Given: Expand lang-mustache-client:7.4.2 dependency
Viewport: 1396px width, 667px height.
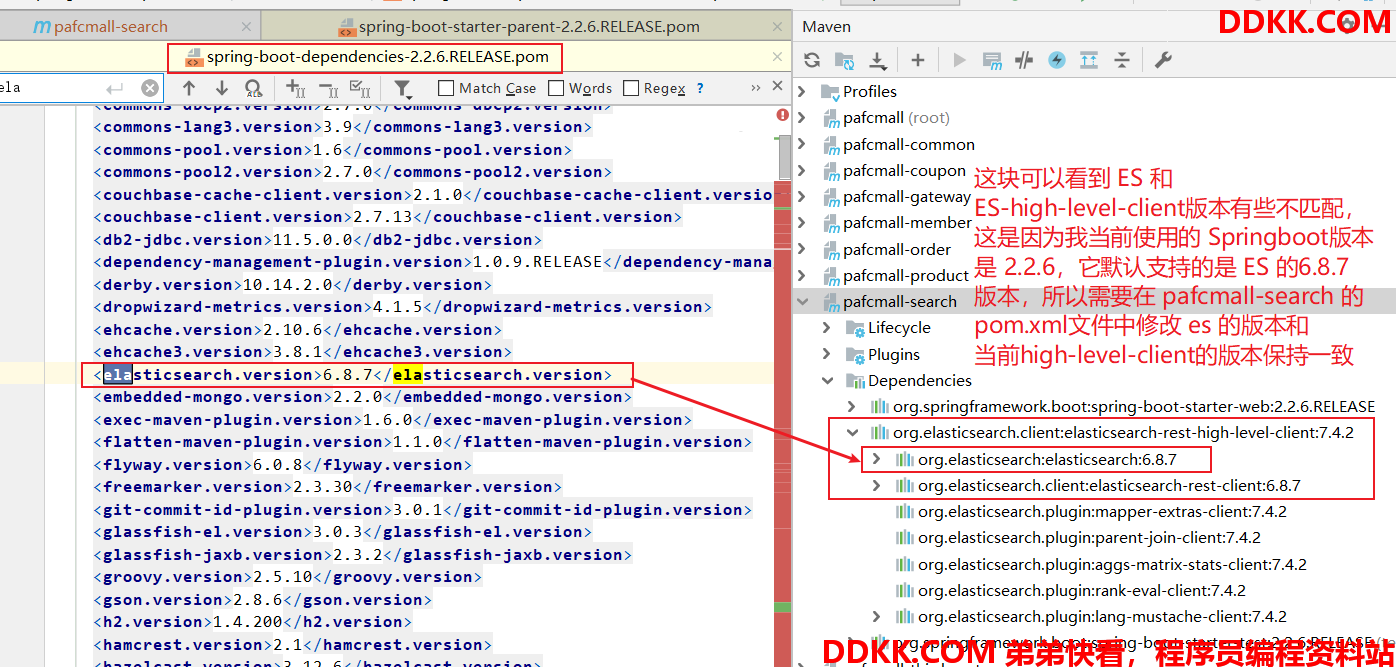Looking at the screenshot, I should pyautogui.click(x=877, y=616).
